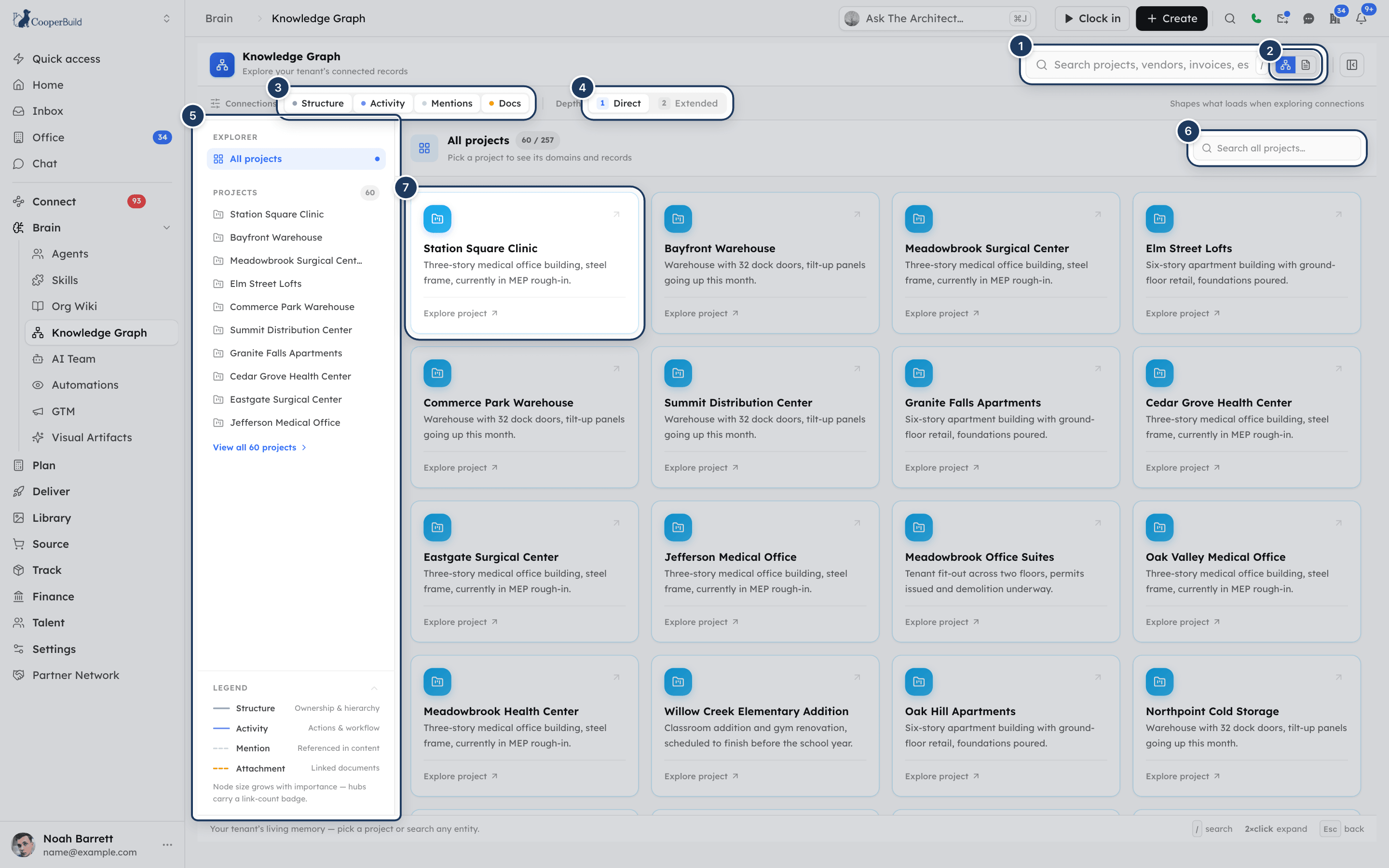Collapse the Brain sidebar section

click(x=166, y=228)
